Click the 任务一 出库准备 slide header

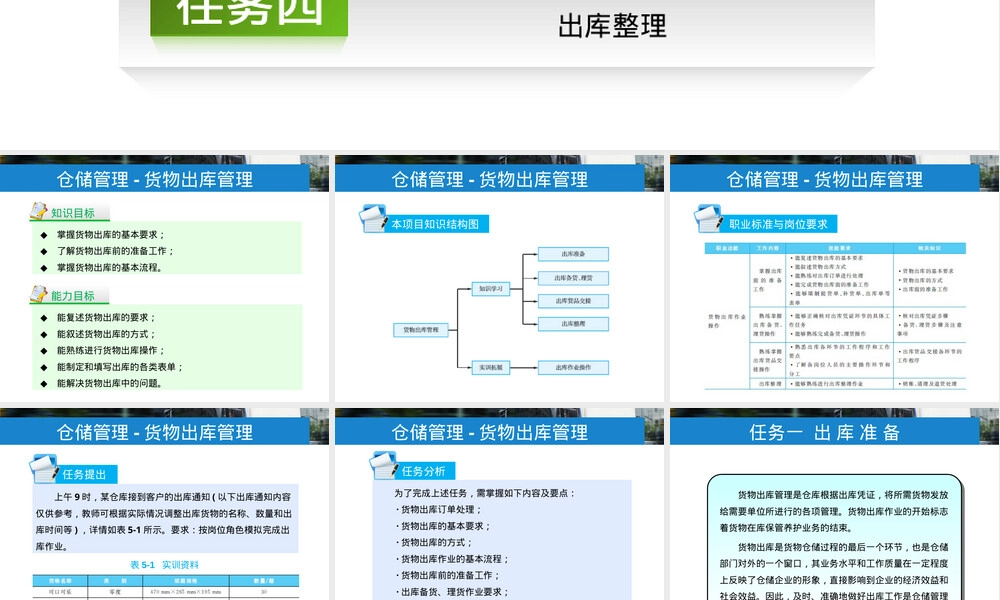[825, 432]
